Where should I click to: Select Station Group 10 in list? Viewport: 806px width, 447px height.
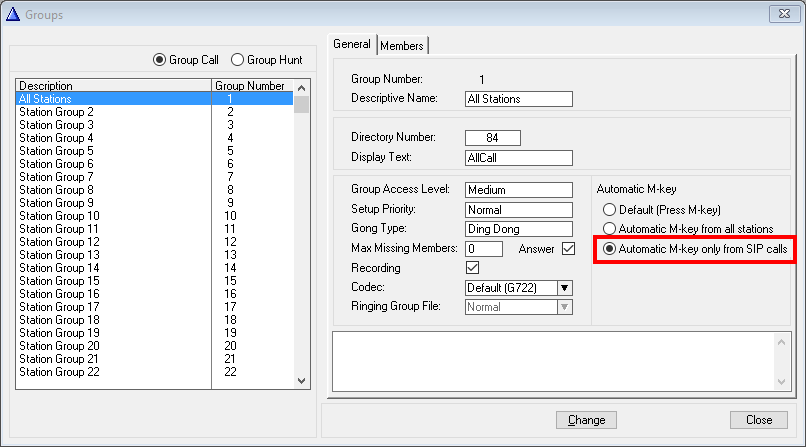60,216
